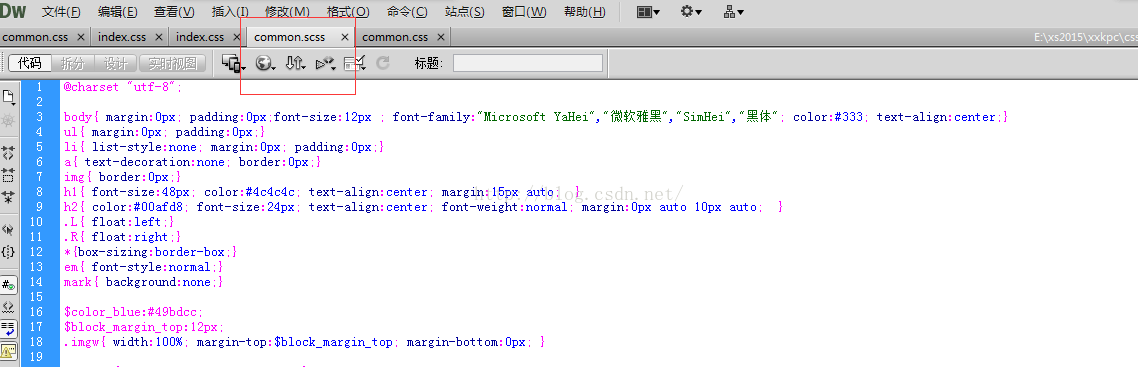Image resolution: width=1138 pixels, height=367 pixels.
Task: Toggle highlight invalid code icon
Action: [9, 308]
